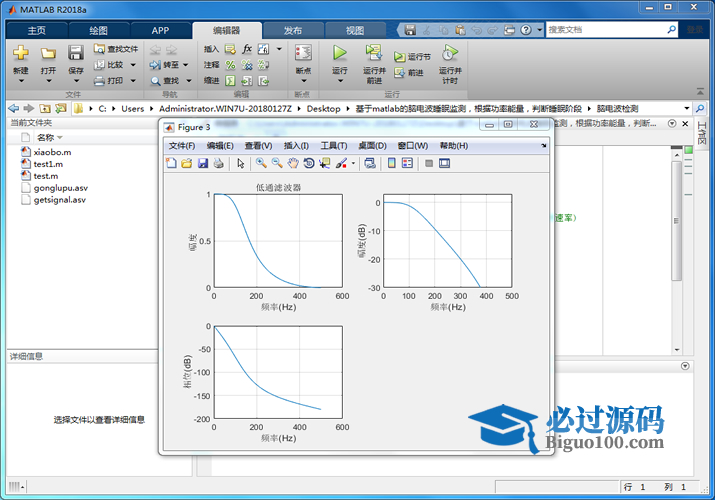This screenshot has height=500, width=715.
Task: Click the uncomment icon with crossed percent
Action: (247, 65)
